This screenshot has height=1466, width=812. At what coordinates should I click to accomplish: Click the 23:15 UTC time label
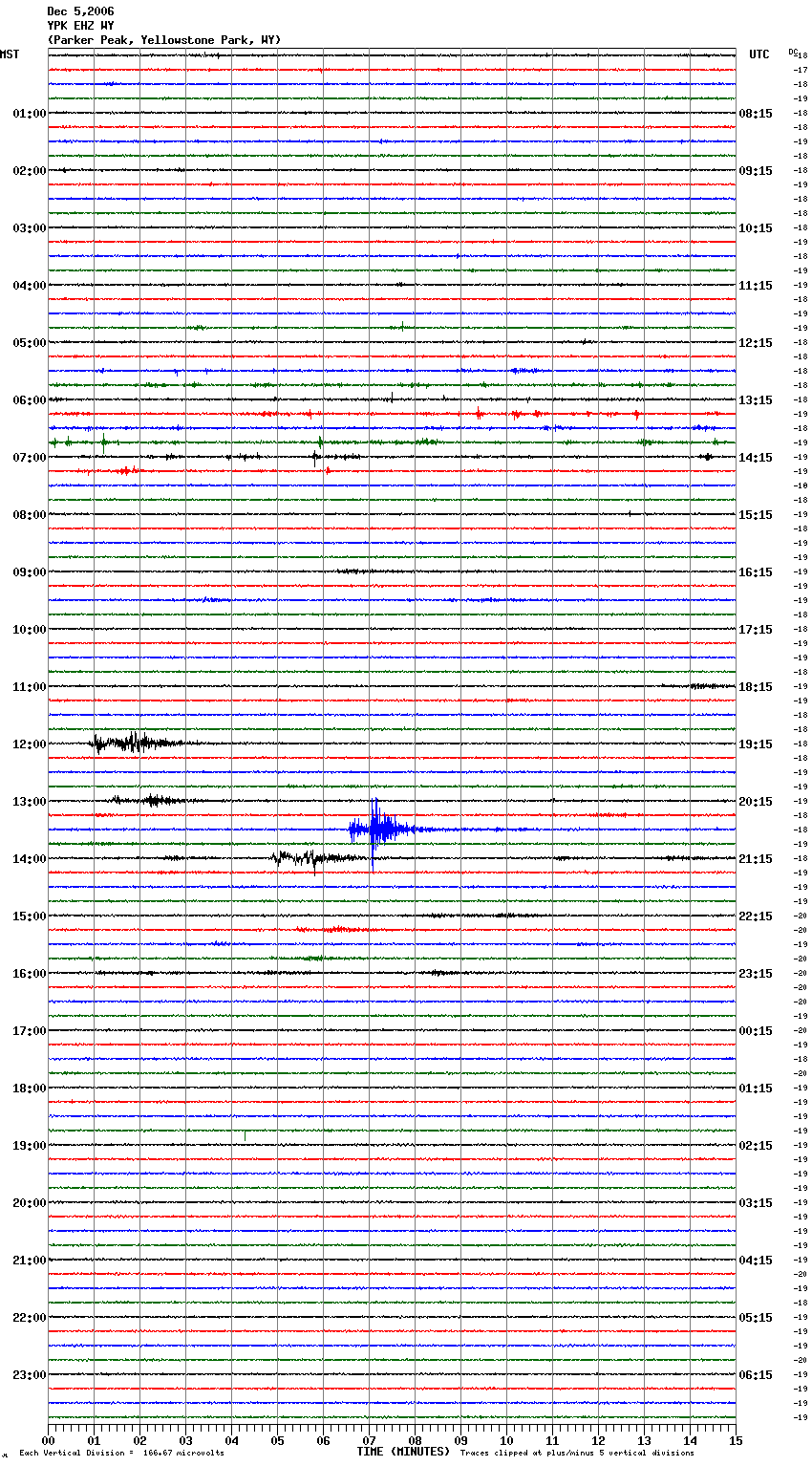756,974
